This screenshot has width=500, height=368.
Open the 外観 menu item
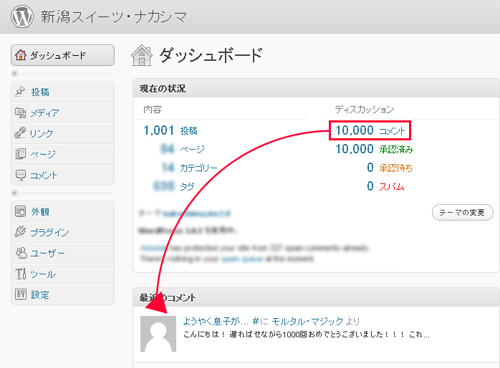point(40,212)
